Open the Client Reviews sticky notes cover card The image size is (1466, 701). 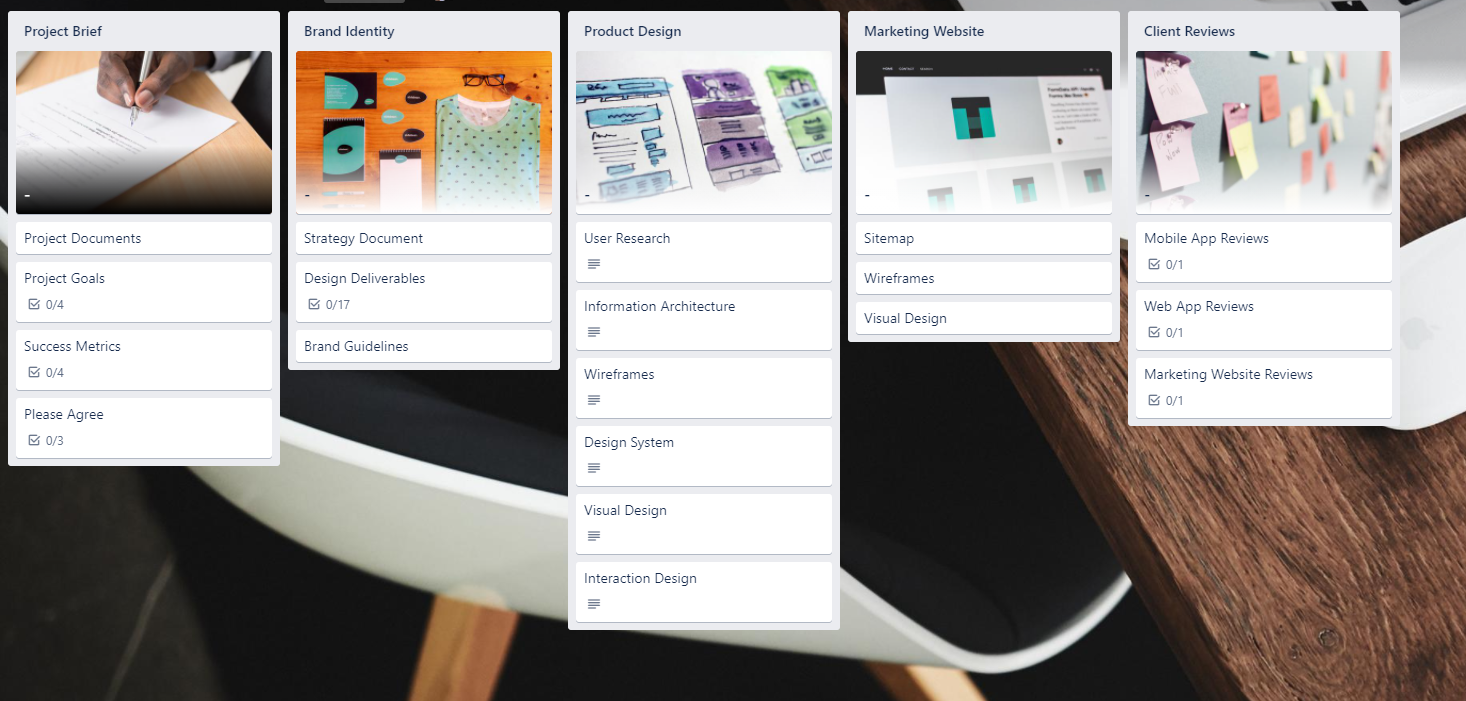click(x=1264, y=133)
